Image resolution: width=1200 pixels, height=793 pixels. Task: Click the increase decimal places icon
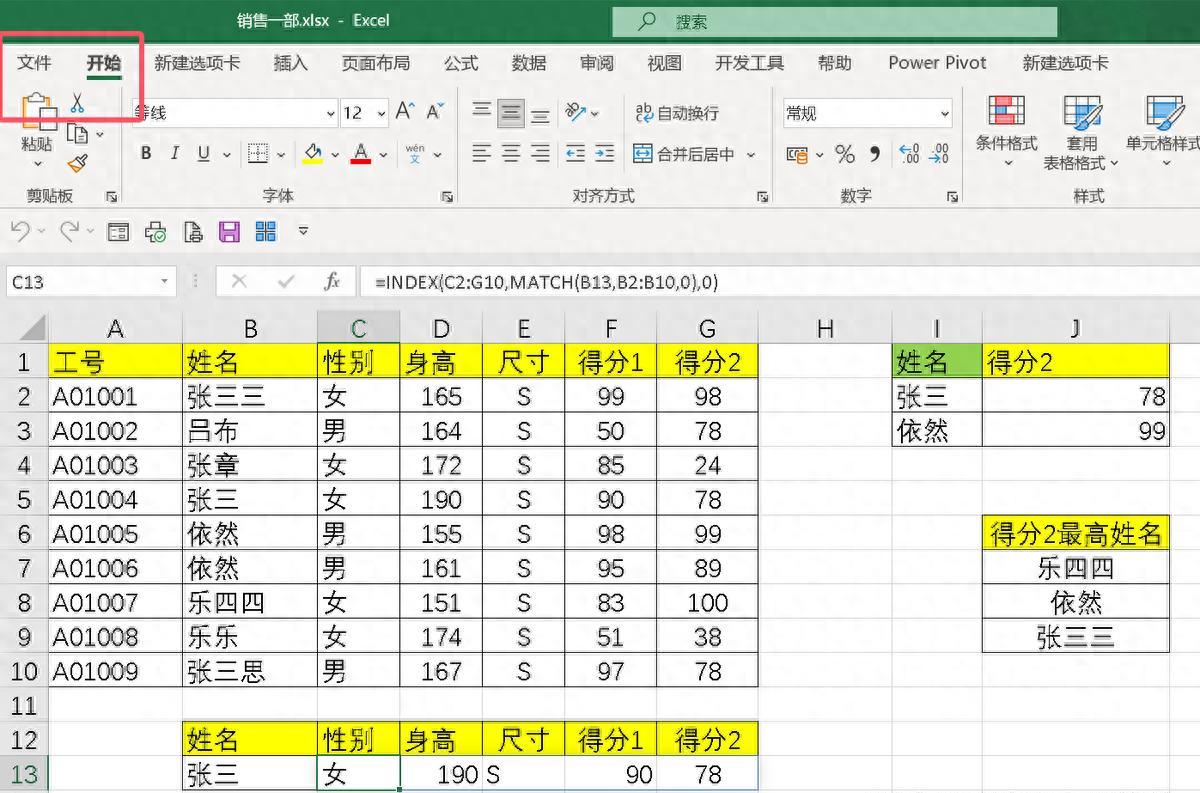pyautogui.click(x=909, y=154)
